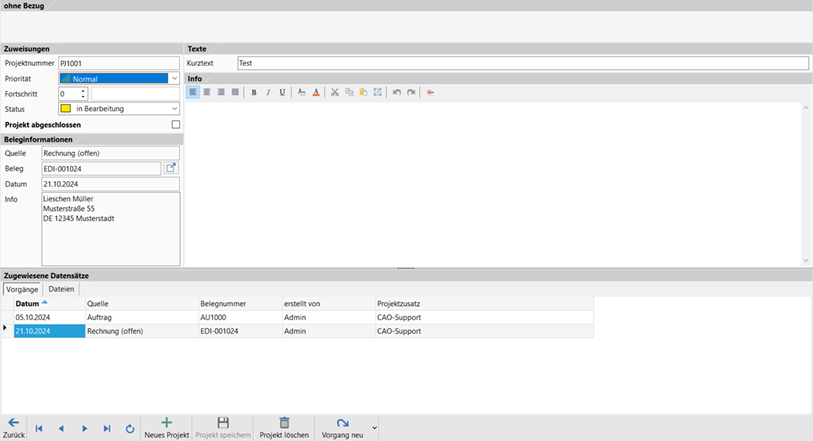Select the AU1000 Belegnummer cell
The width and height of the screenshot is (813, 441).
coord(241,317)
